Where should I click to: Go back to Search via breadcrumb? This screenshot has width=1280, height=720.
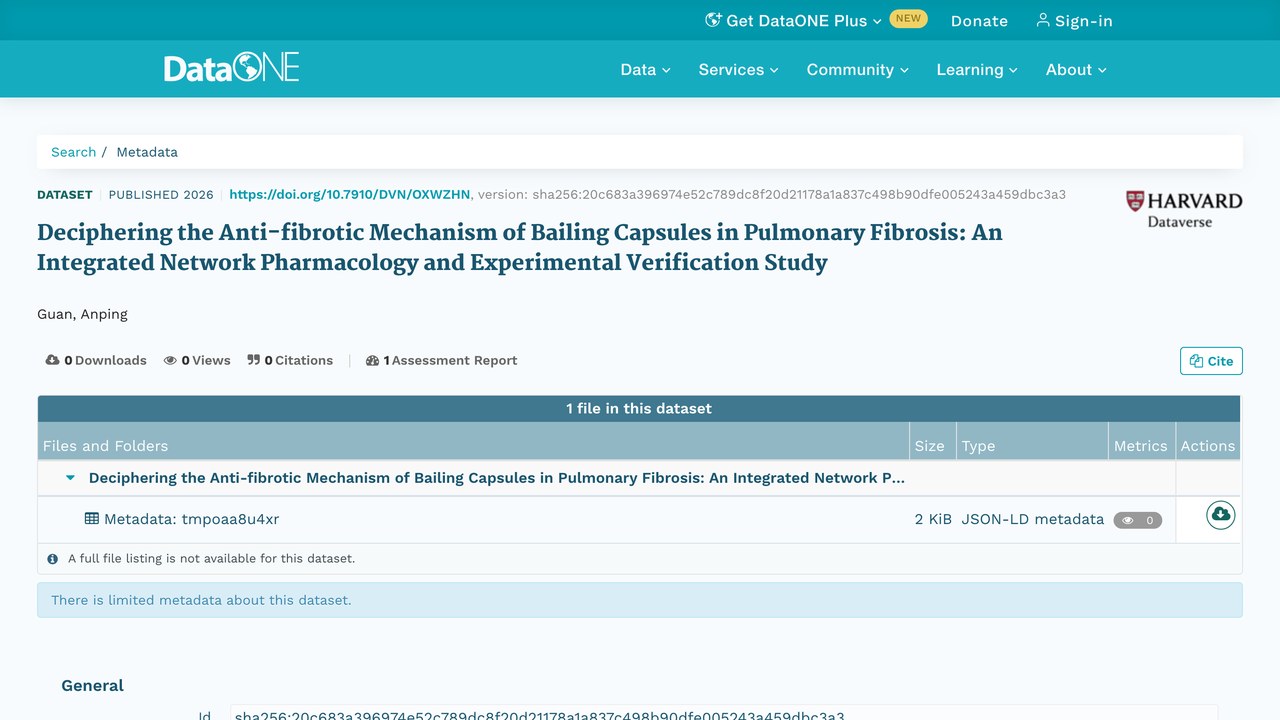pyautogui.click(x=74, y=152)
